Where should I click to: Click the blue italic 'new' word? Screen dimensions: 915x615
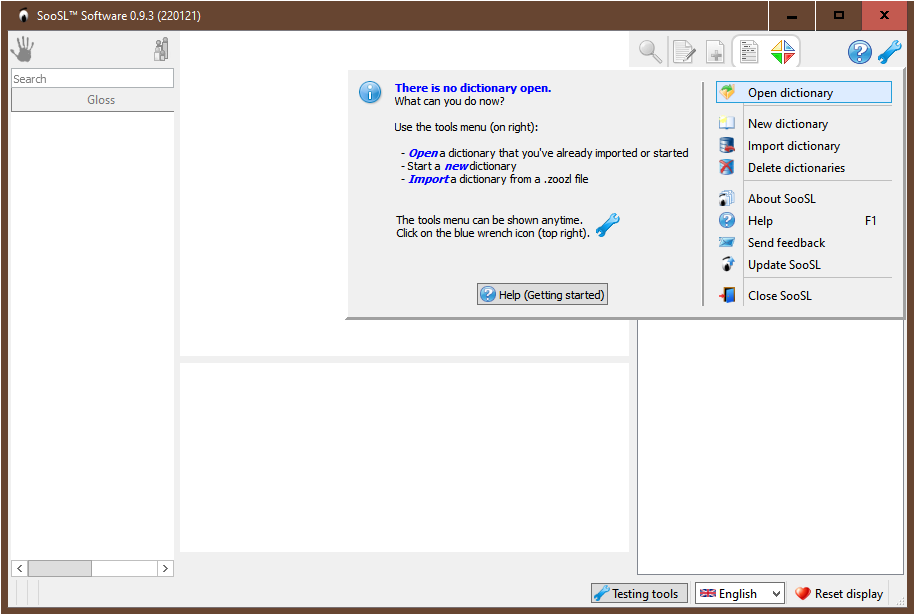point(456,166)
